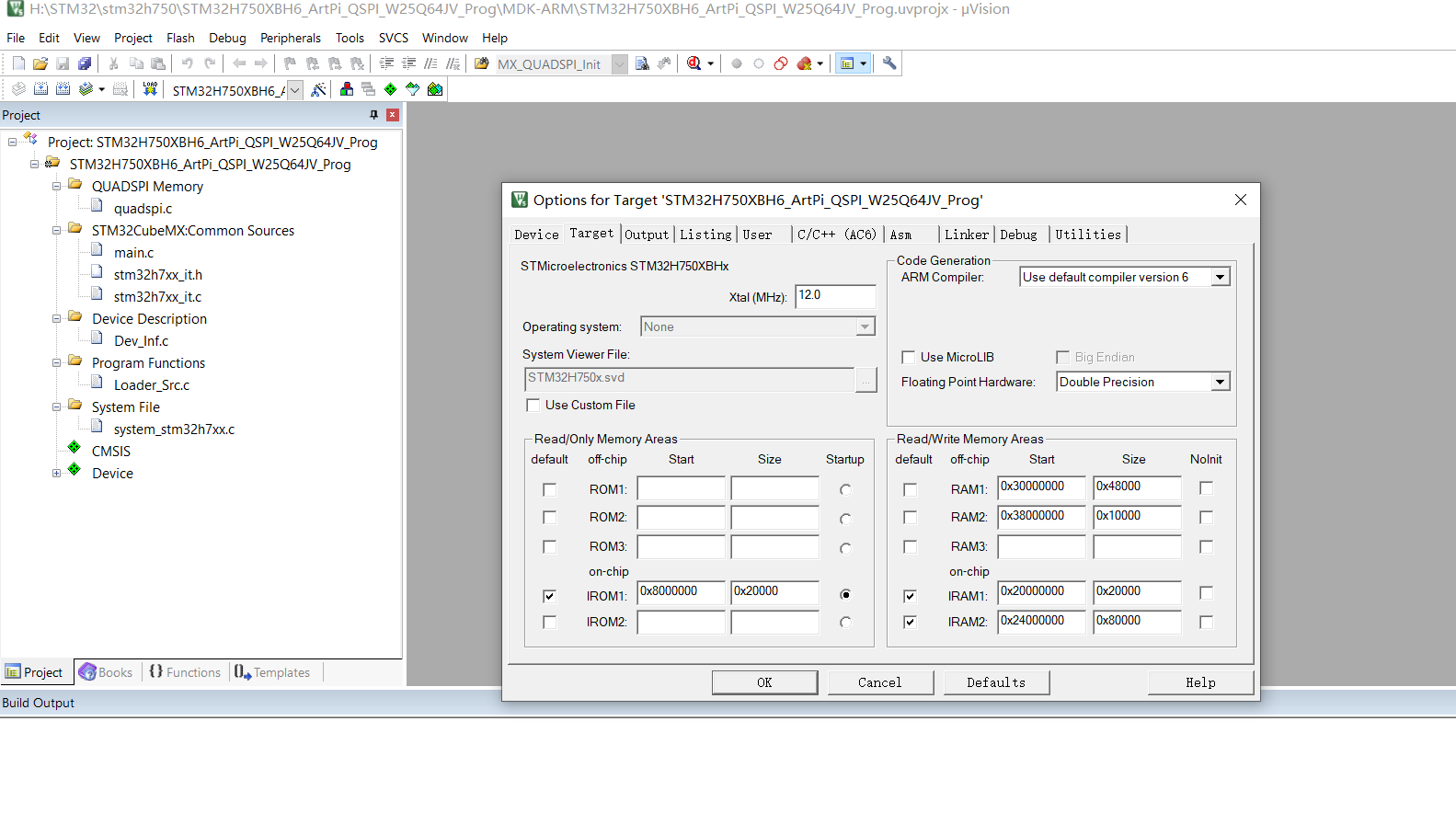
Task: Click the Build target toolbar icon
Action: (x=40, y=89)
